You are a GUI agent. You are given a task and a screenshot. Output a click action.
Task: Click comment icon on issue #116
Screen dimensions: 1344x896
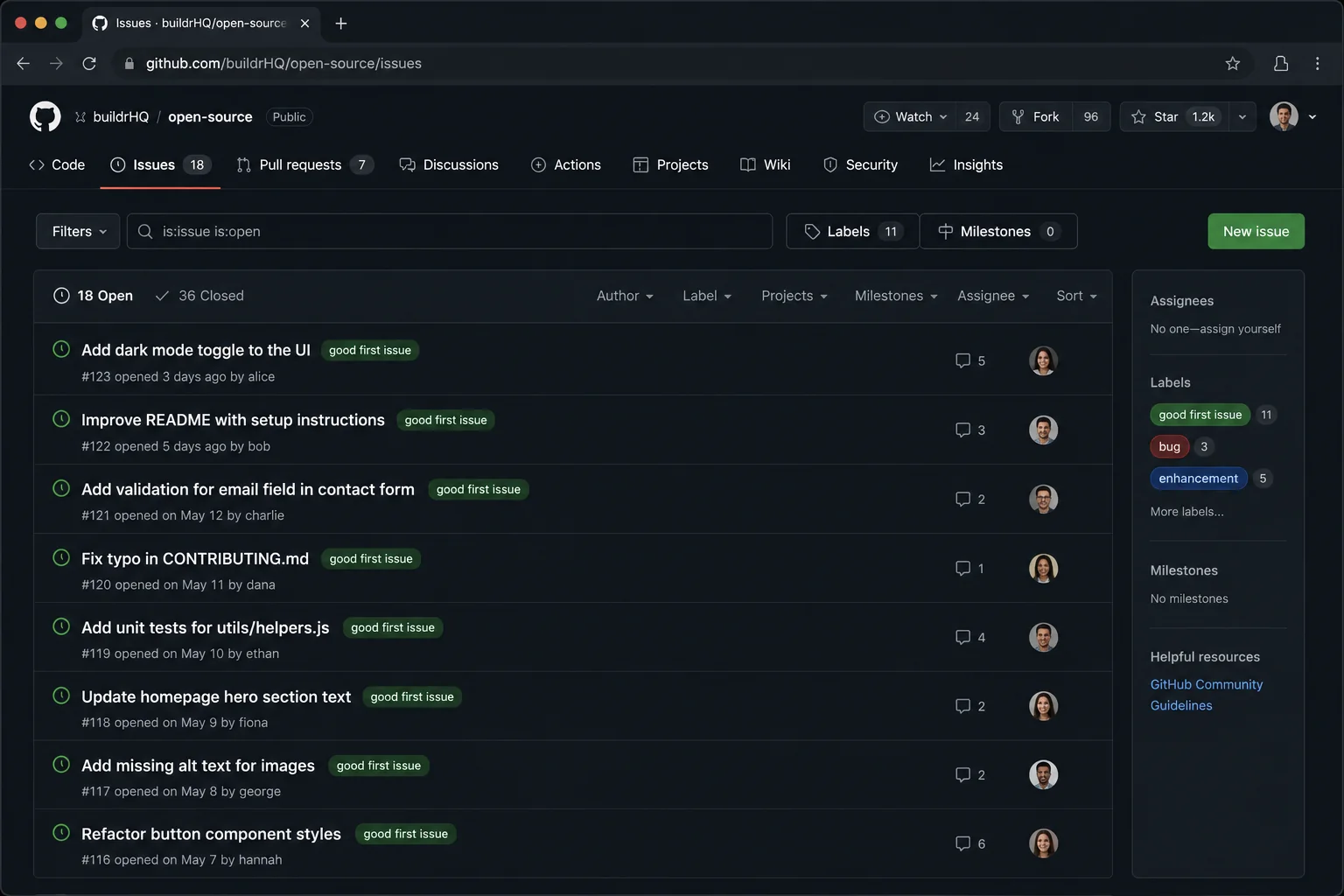tap(962, 843)
